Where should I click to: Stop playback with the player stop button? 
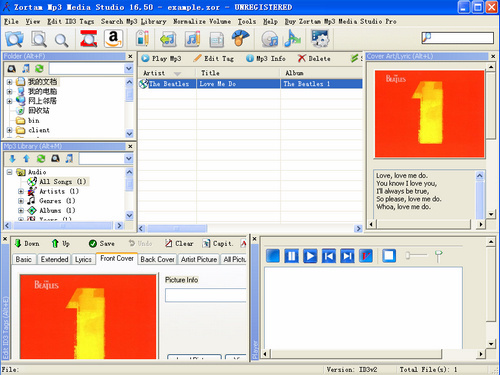[273, 256]
